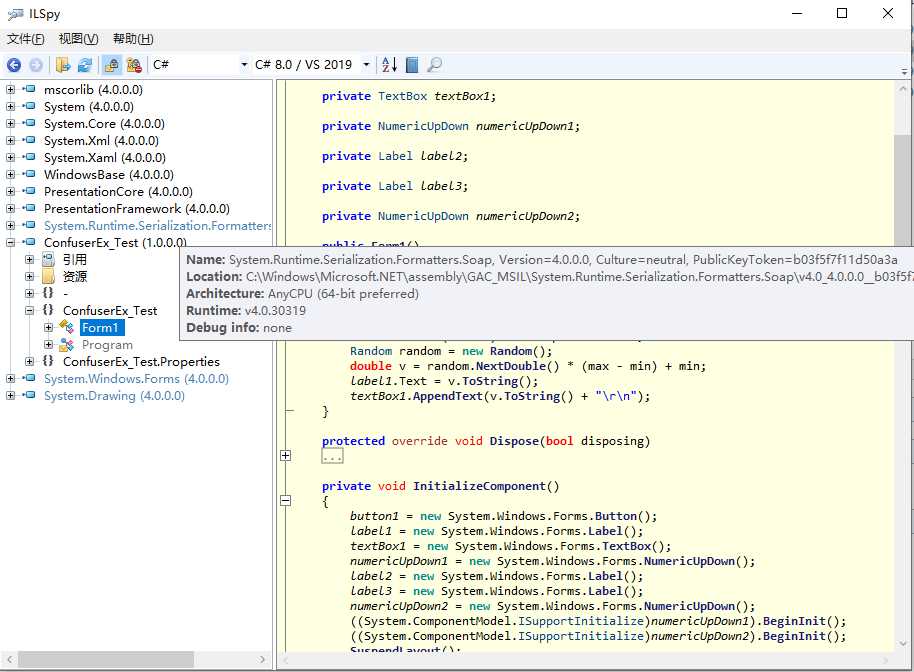Expand the collapsed Dispose method body
The height and width of the screenshot is (672, 914).
pyautogui.click(x=286, y=455)
